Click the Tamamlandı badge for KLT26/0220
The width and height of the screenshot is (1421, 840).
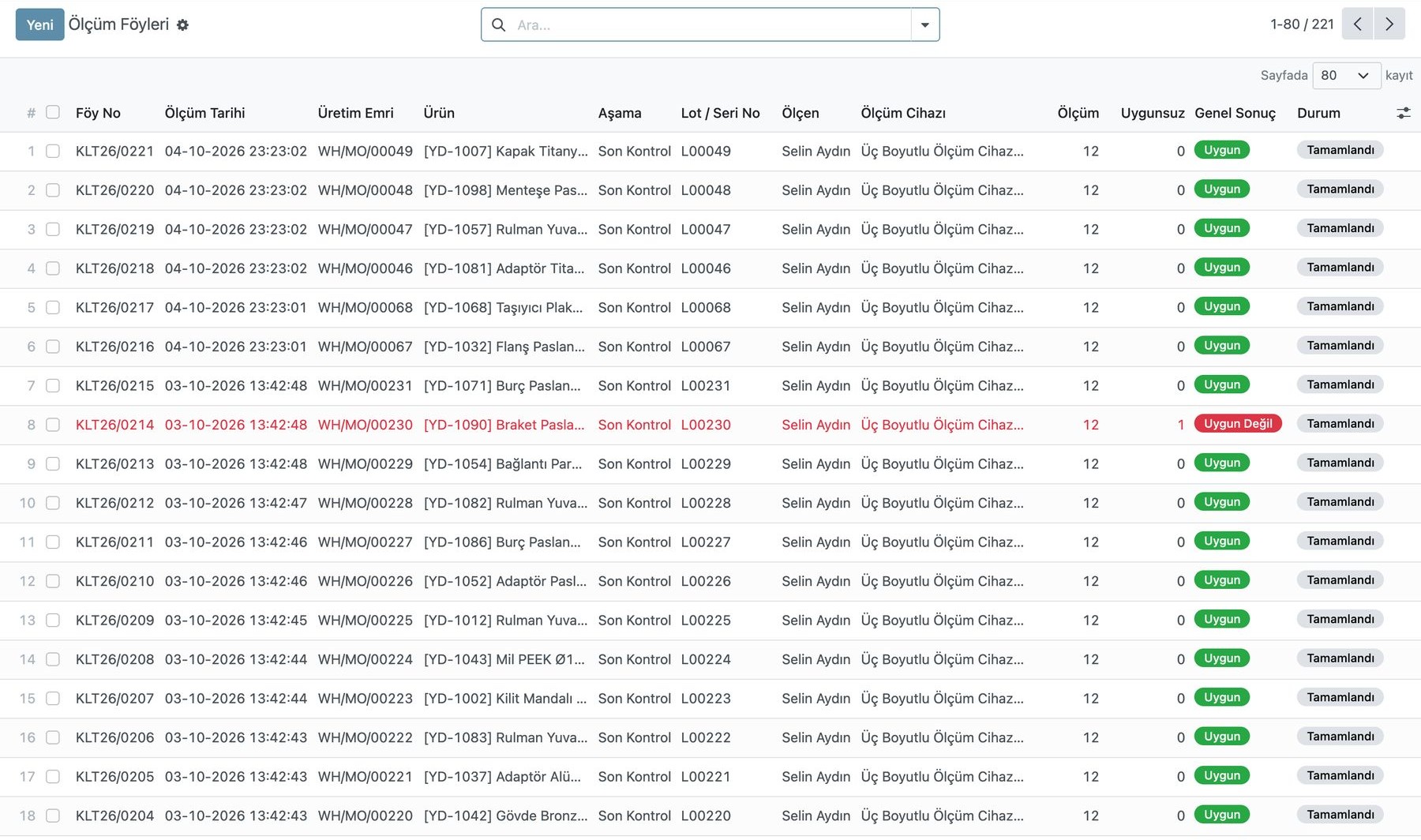(x=1340, y=189)
